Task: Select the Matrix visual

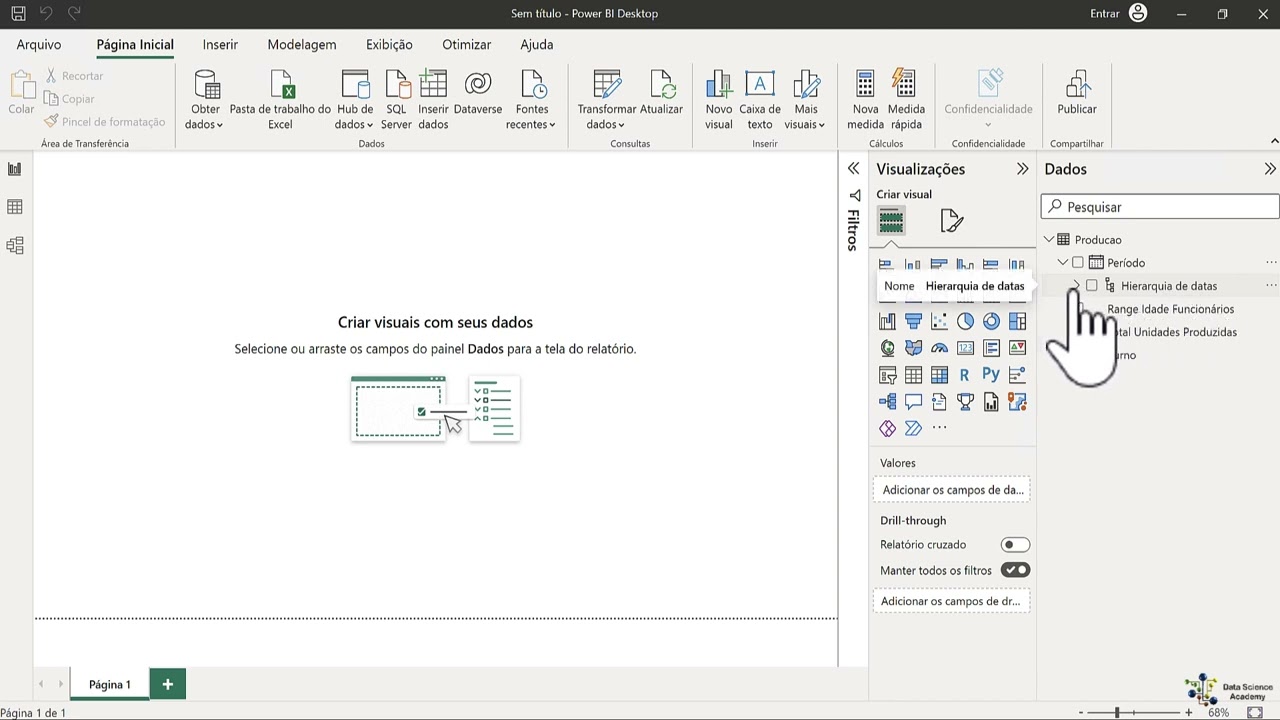Action: [x=939, y=375]
